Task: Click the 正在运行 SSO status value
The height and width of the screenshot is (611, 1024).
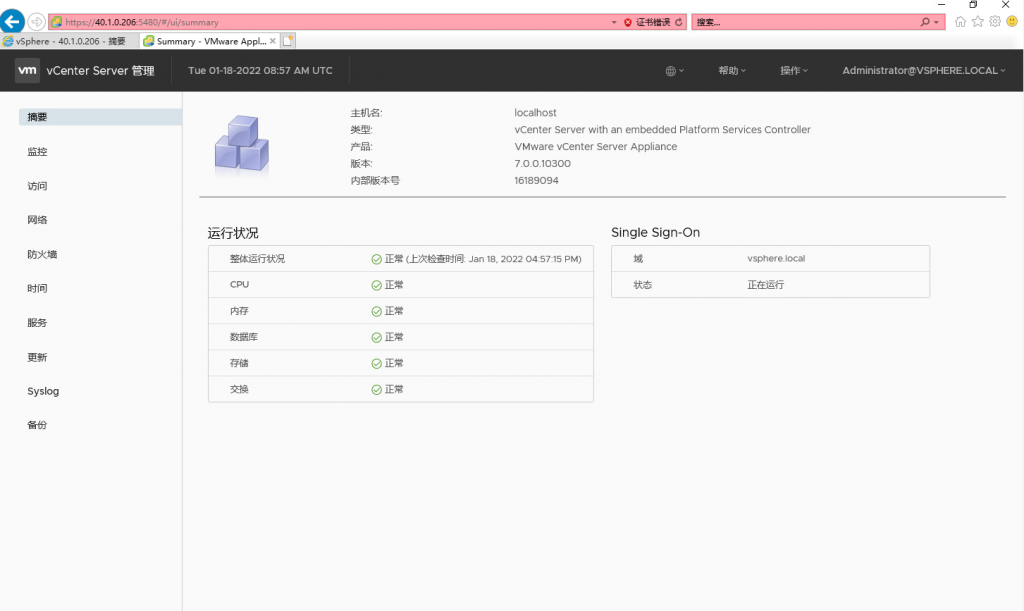Action: coord(765,285)
